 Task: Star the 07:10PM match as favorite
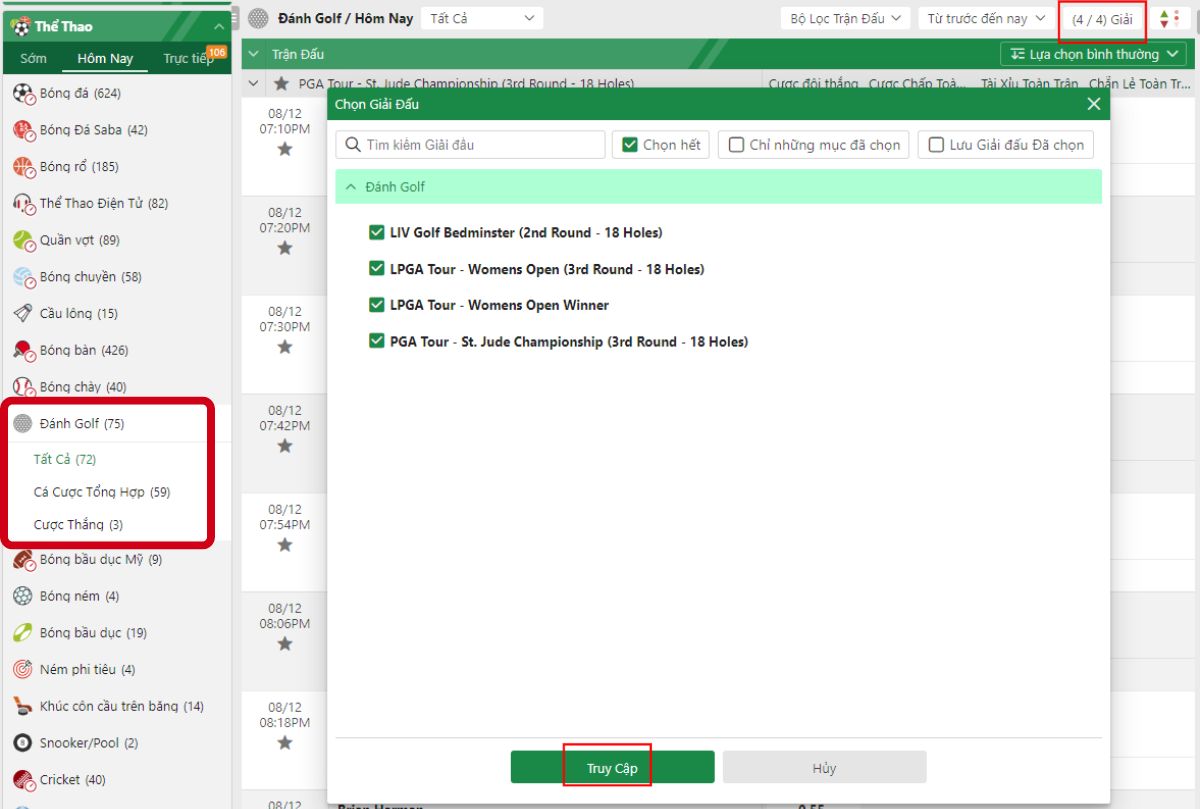click(285, 149)
